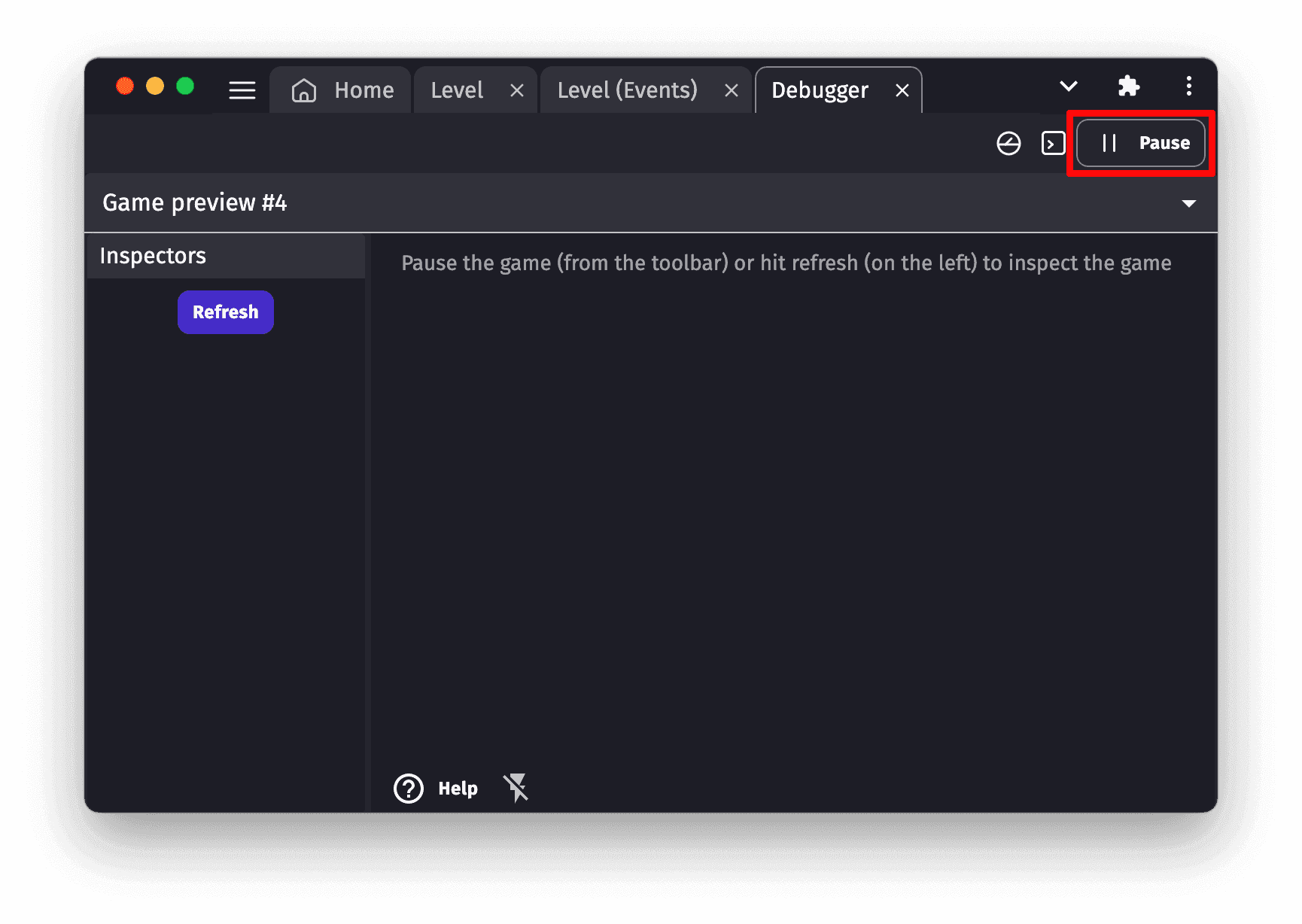
Task: Close the Debugger tab
Action: [902, 91]
